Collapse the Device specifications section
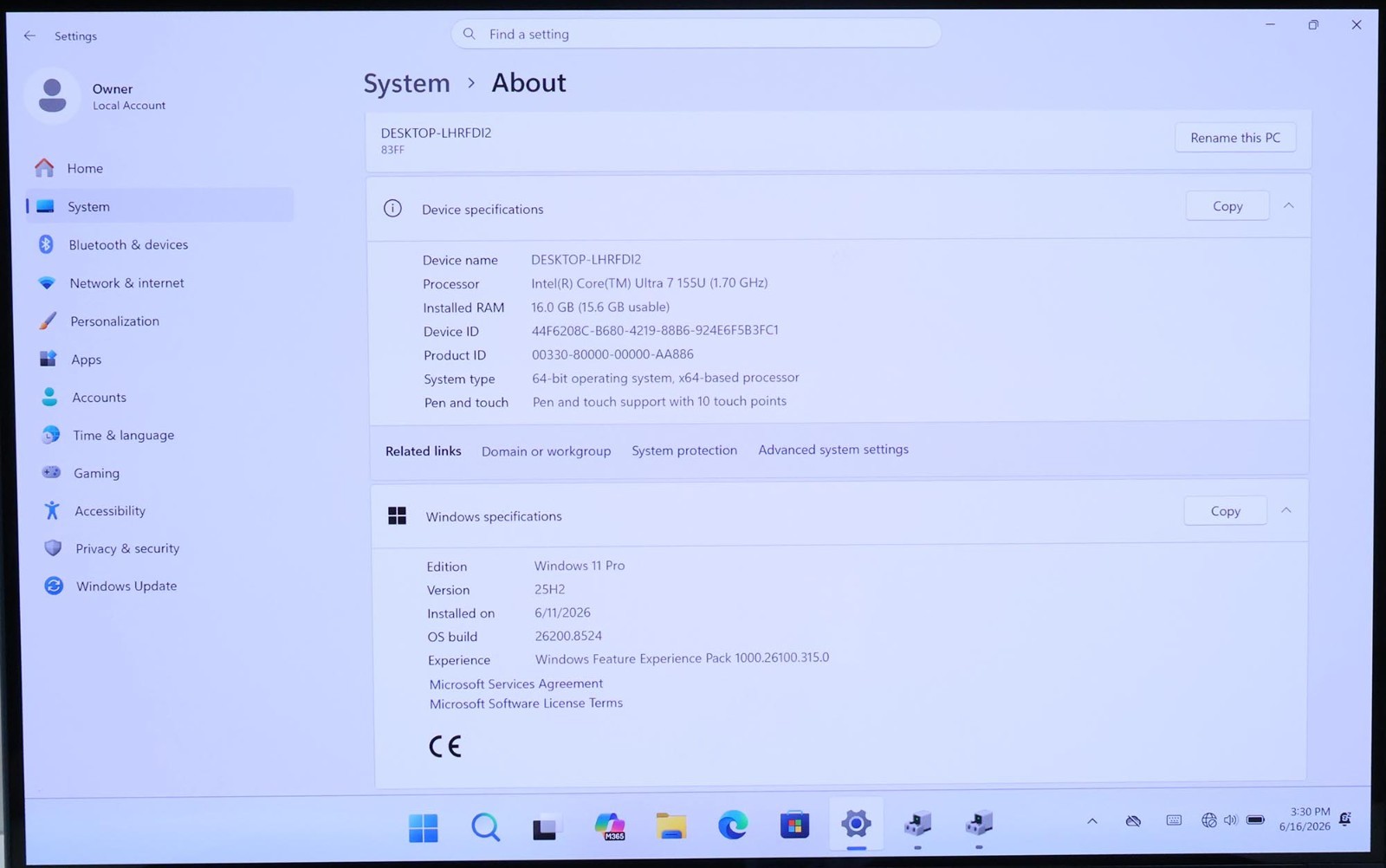1386x868 pixels. pos(1288,206)
